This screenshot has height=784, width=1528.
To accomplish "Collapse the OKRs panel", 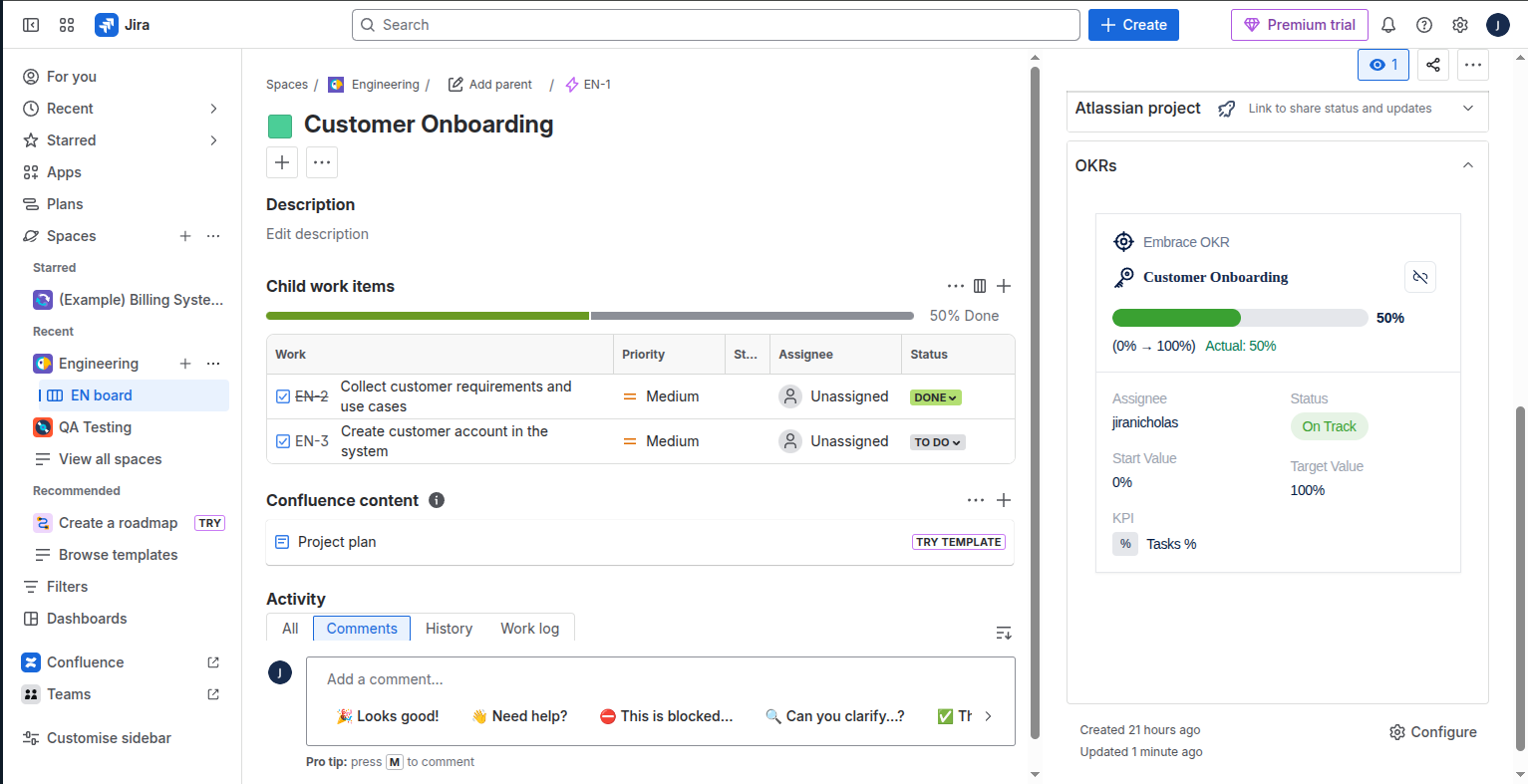I will (x=1468, y=165).
